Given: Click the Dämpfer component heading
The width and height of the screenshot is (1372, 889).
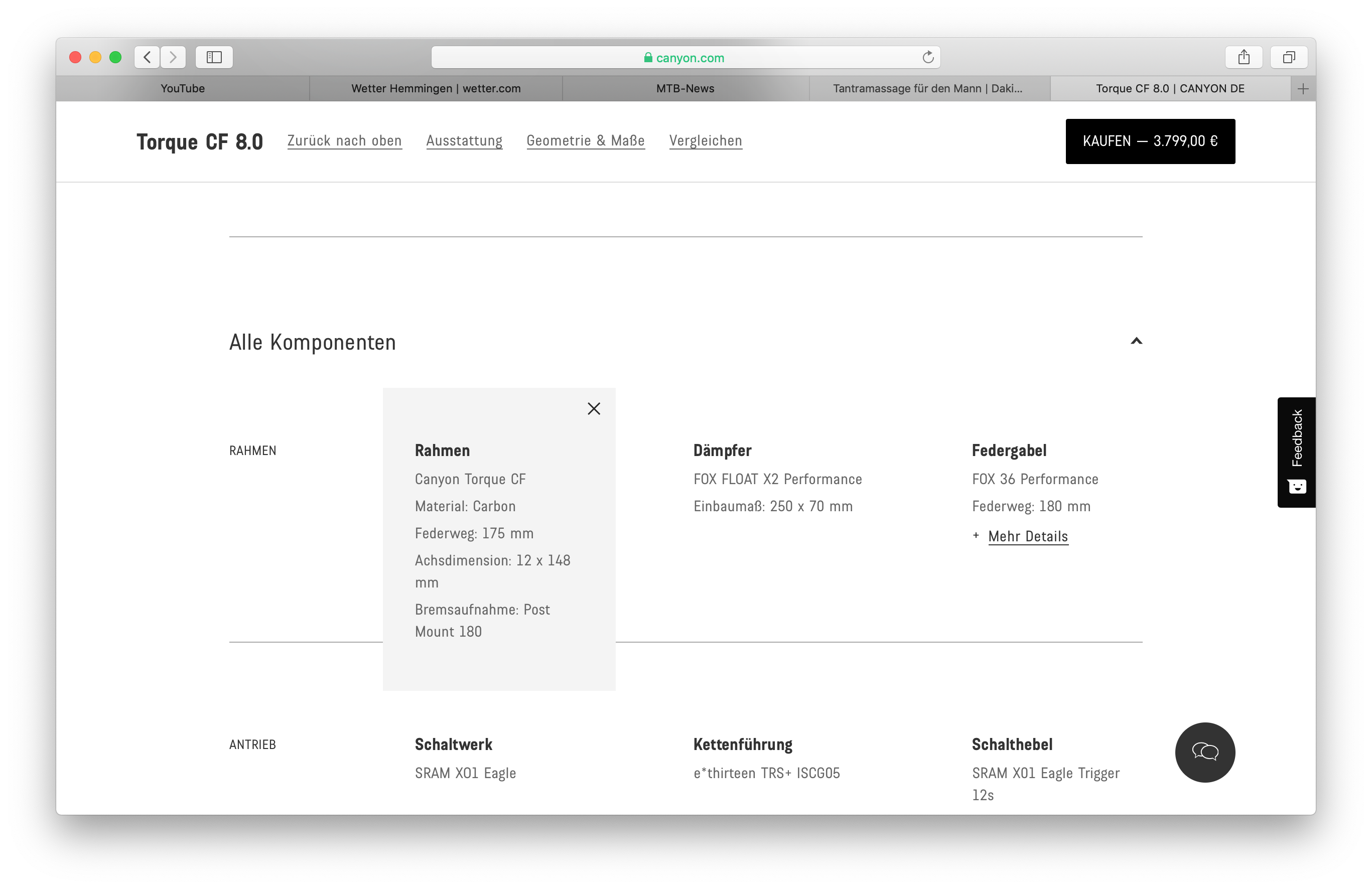Looking at the screenshot, I should [722, 451].
